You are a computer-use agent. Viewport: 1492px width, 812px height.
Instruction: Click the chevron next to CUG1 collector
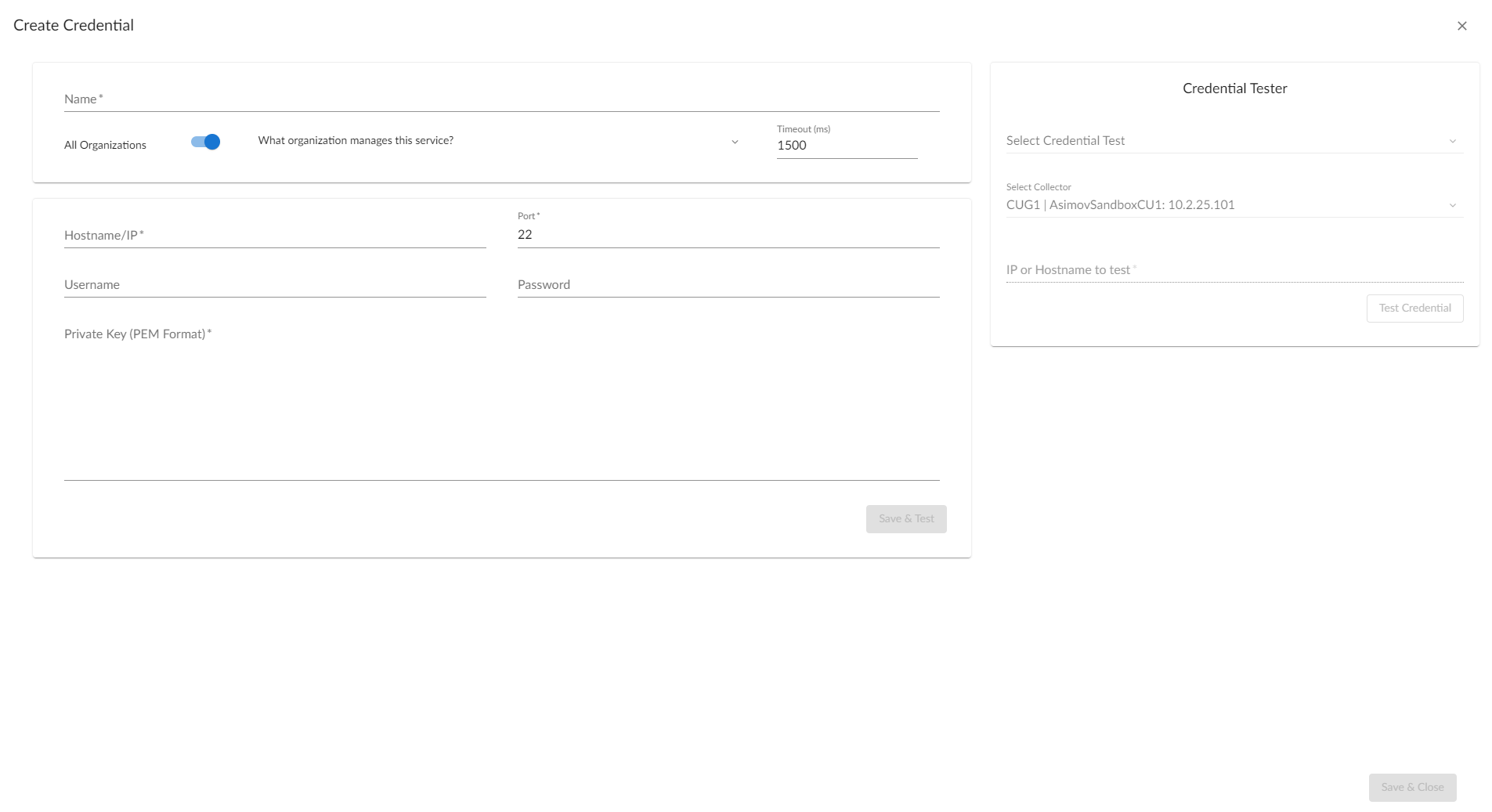[x=1452, y=206]
